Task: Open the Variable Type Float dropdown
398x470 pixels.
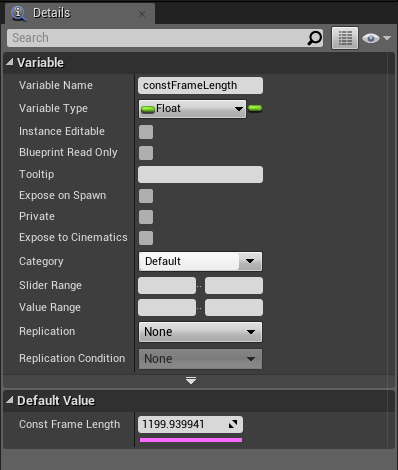Action: 192,109
